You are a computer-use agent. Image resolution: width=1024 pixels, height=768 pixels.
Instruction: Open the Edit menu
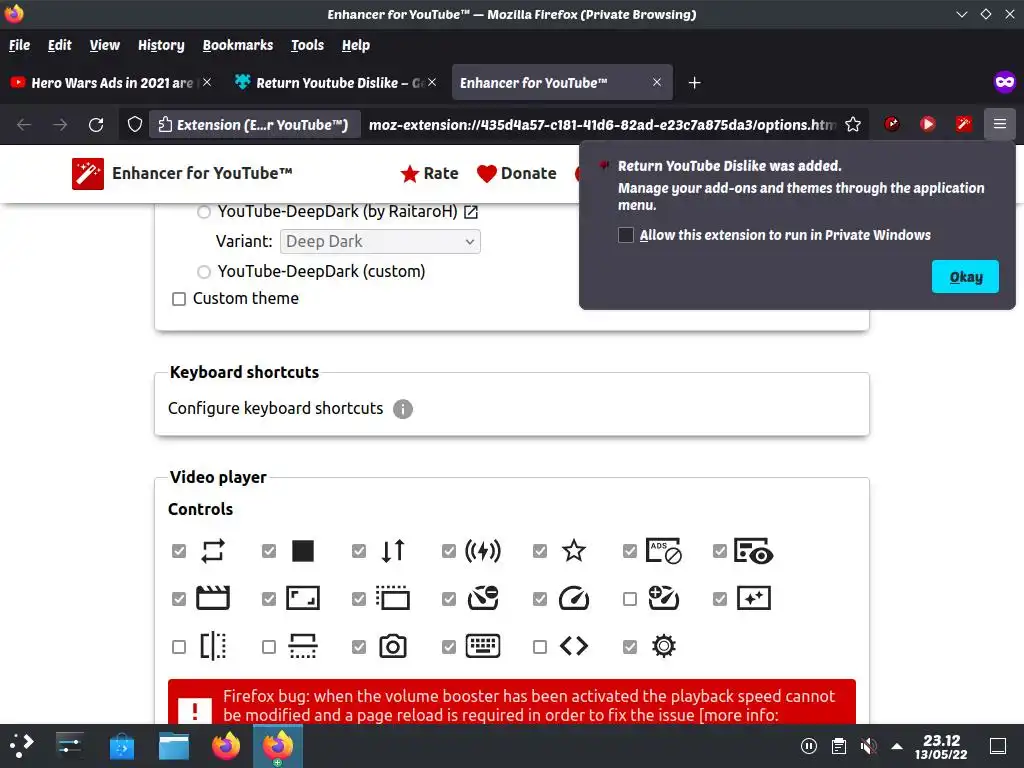click(x=59, y=45)
